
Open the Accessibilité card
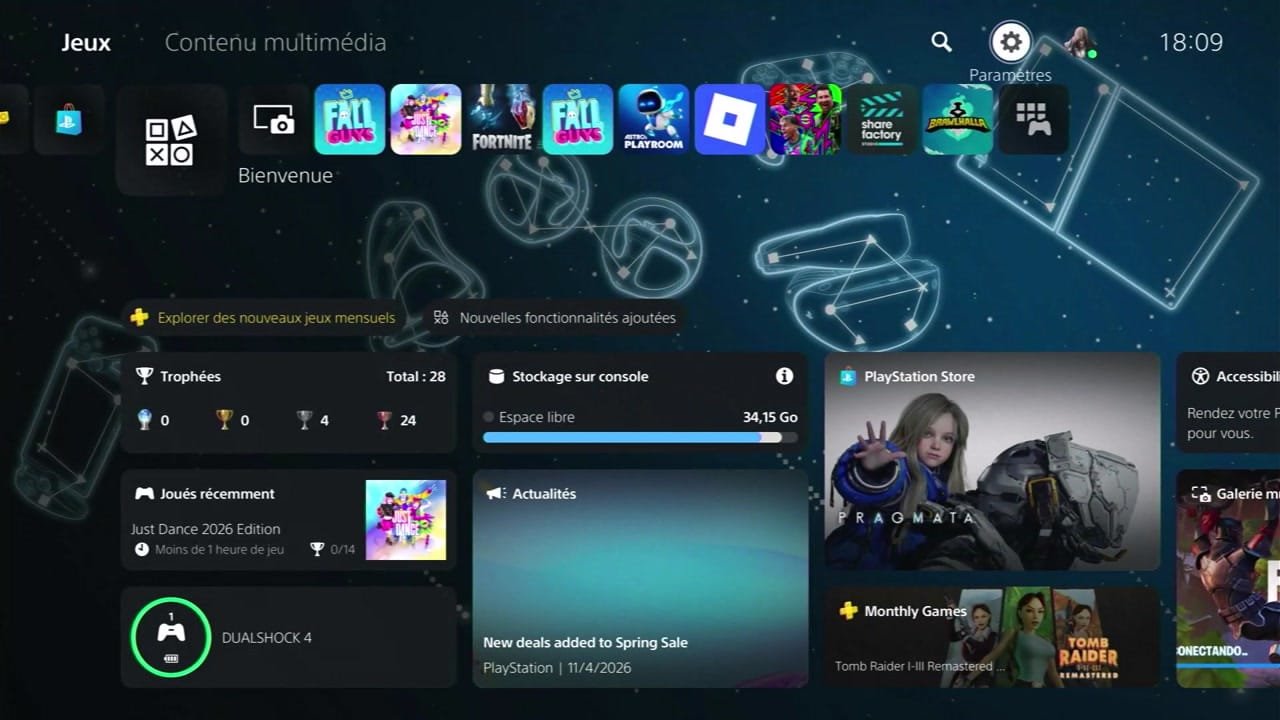coord(1229,402)
